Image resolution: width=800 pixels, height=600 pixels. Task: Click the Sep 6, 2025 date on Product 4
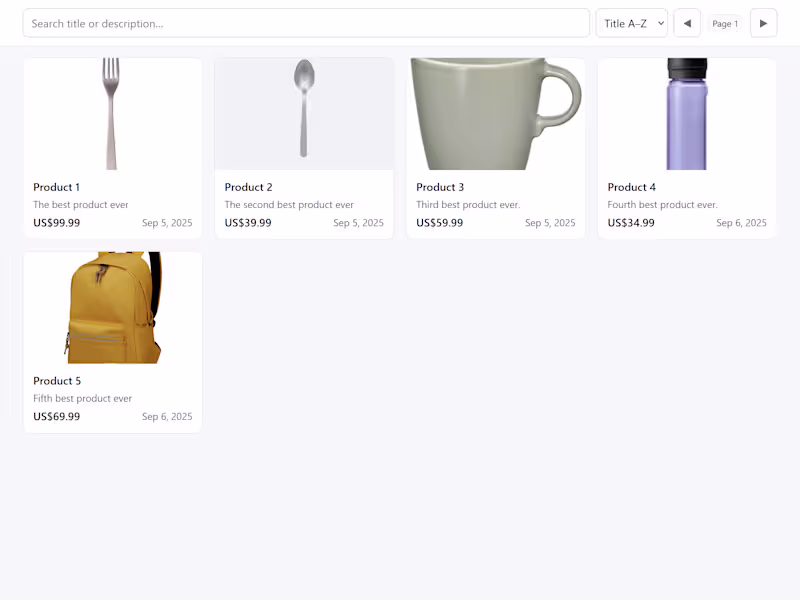(x=741, y=223)
